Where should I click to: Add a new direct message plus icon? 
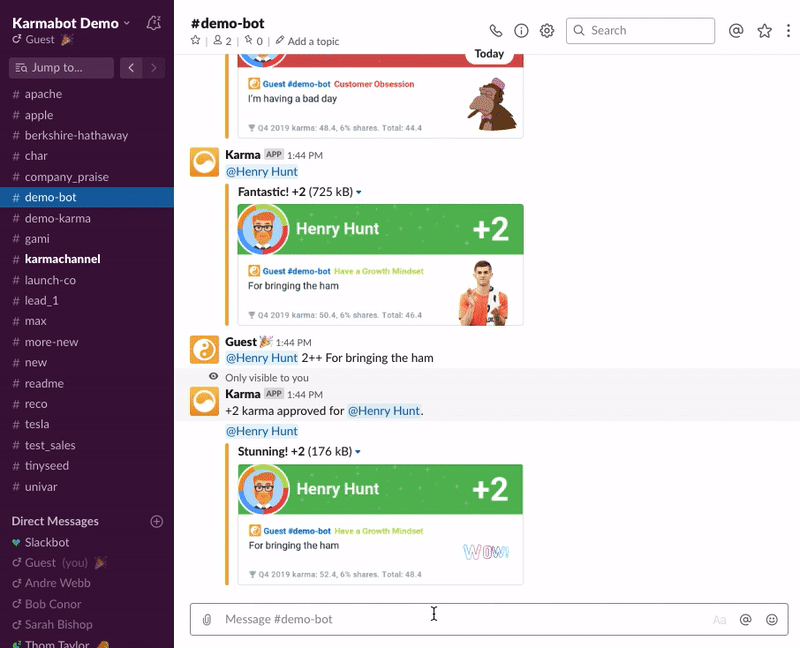[x=157, y=521]
